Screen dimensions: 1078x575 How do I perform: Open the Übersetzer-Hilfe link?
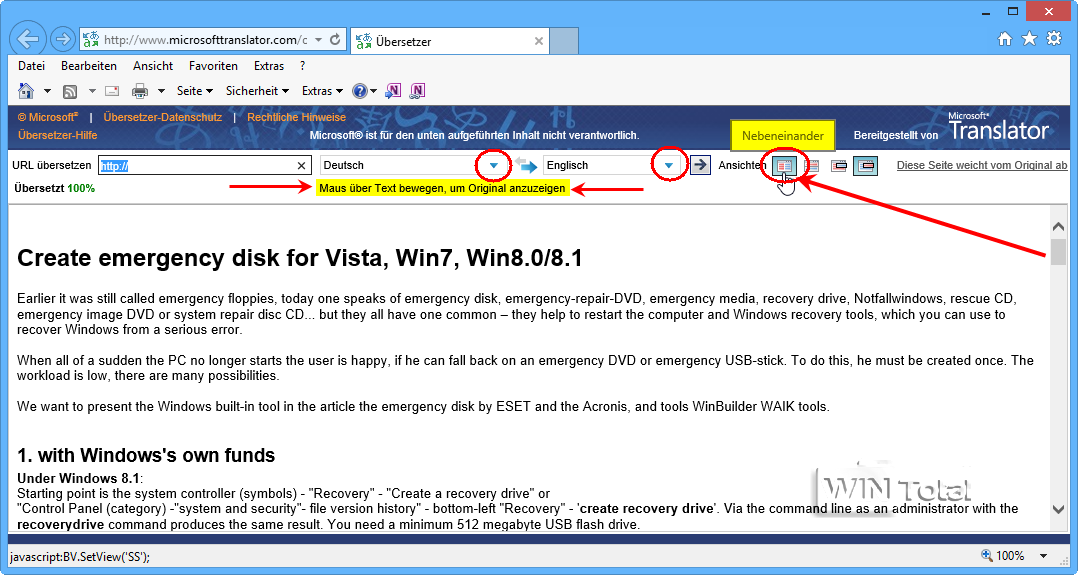[x=58, y=135]
